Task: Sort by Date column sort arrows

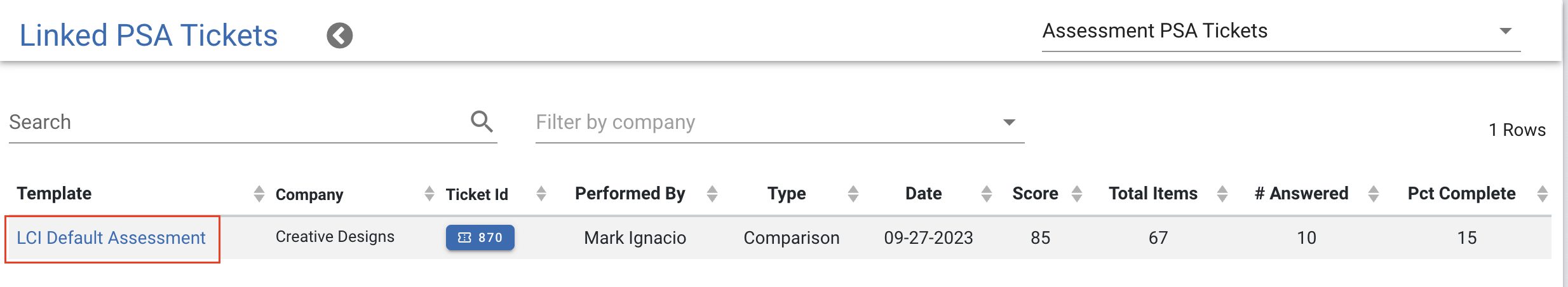Action: tap(987, 194)
